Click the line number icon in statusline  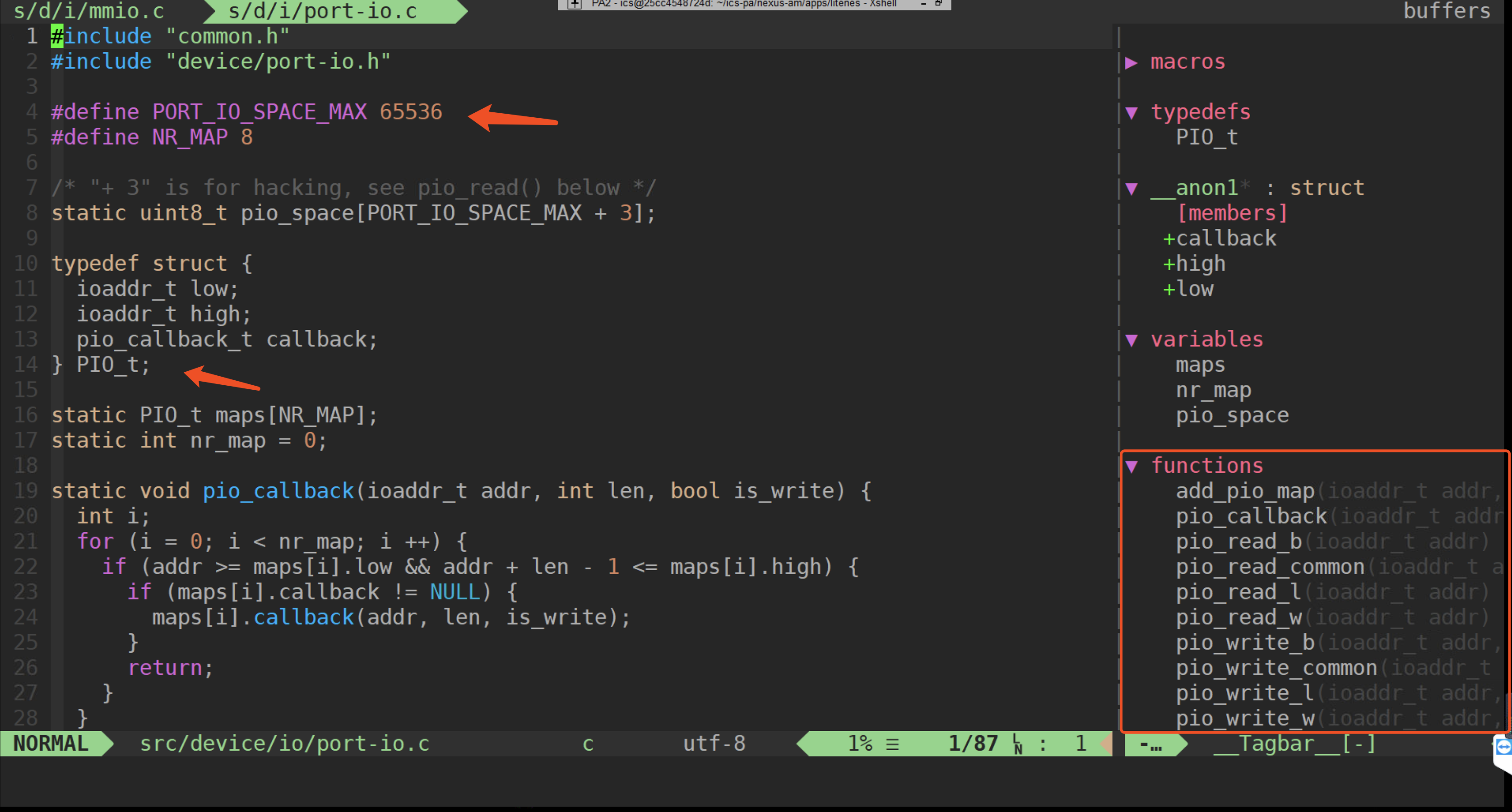(x=1017, y=744)
